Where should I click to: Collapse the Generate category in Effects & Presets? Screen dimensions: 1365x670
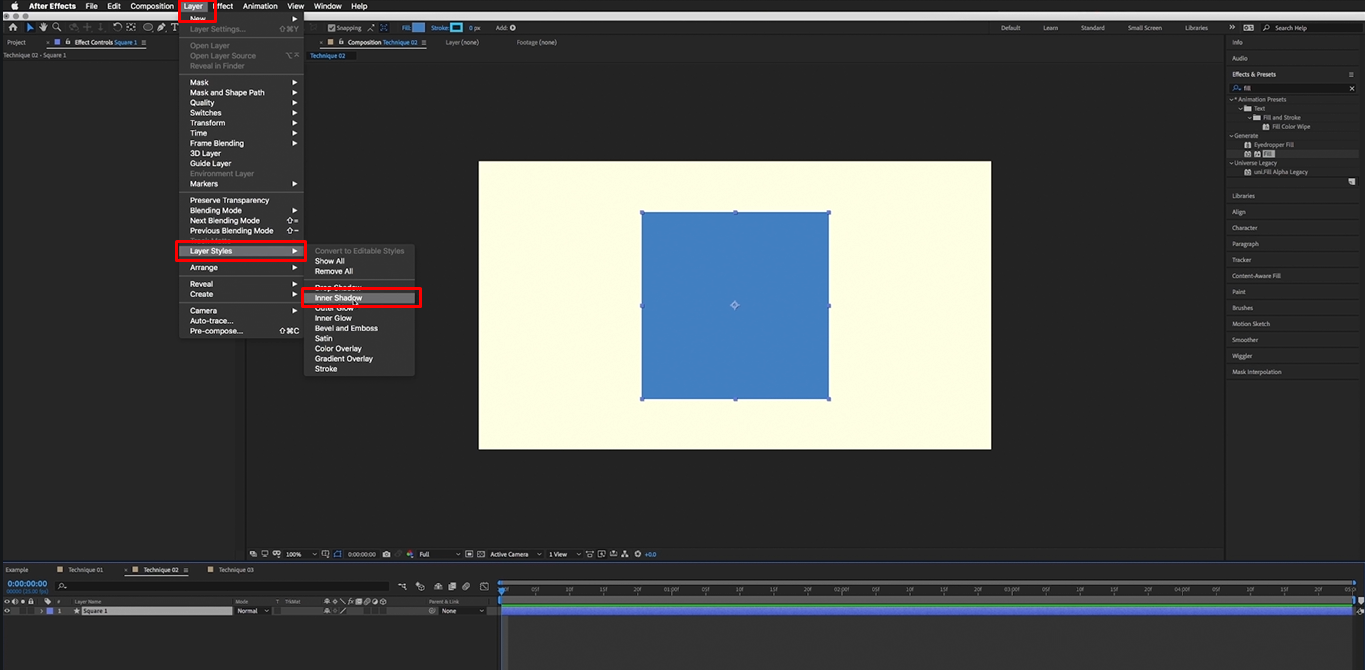point(1231,136)
